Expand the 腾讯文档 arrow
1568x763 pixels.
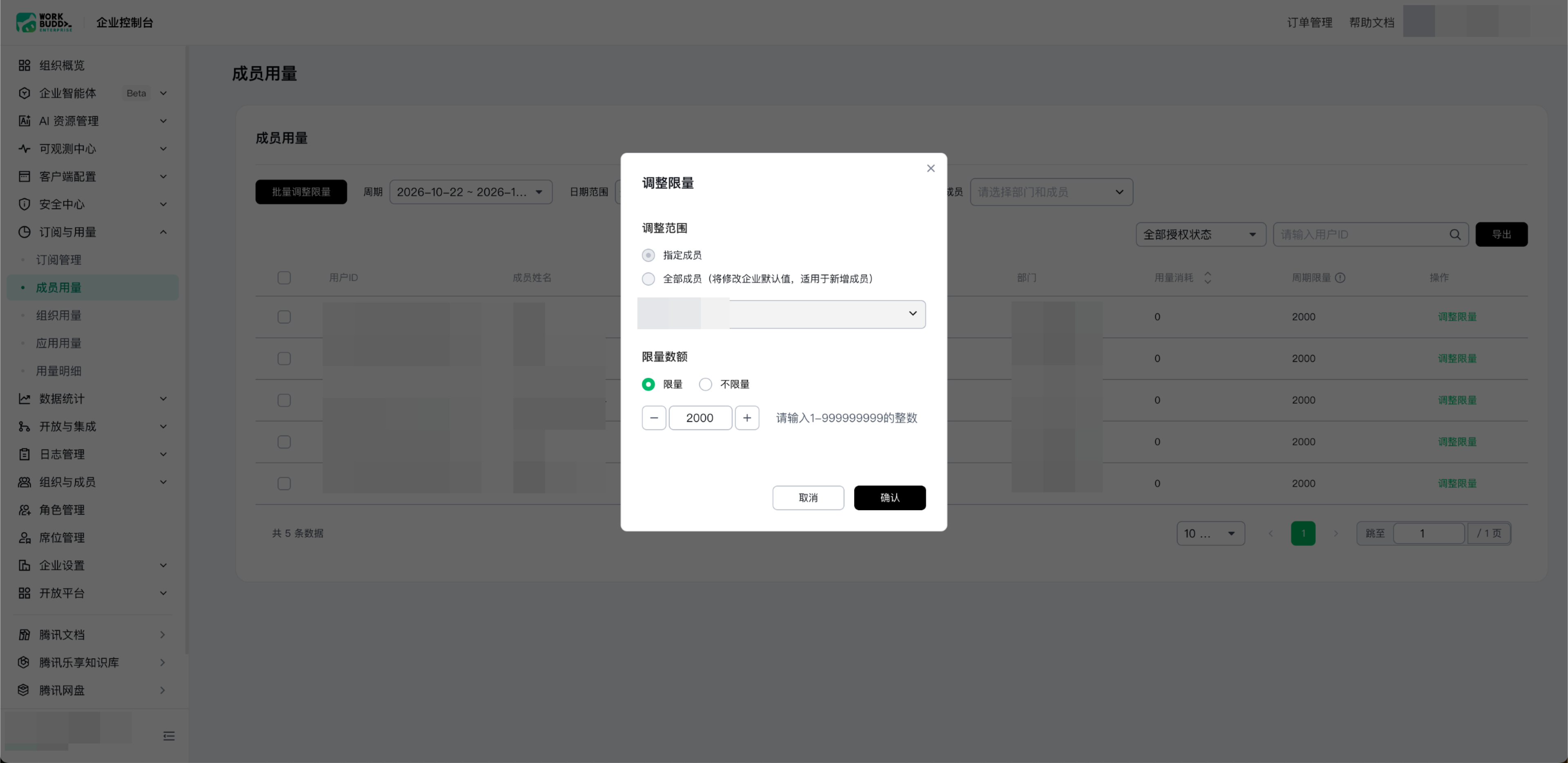tap(163, 634)
